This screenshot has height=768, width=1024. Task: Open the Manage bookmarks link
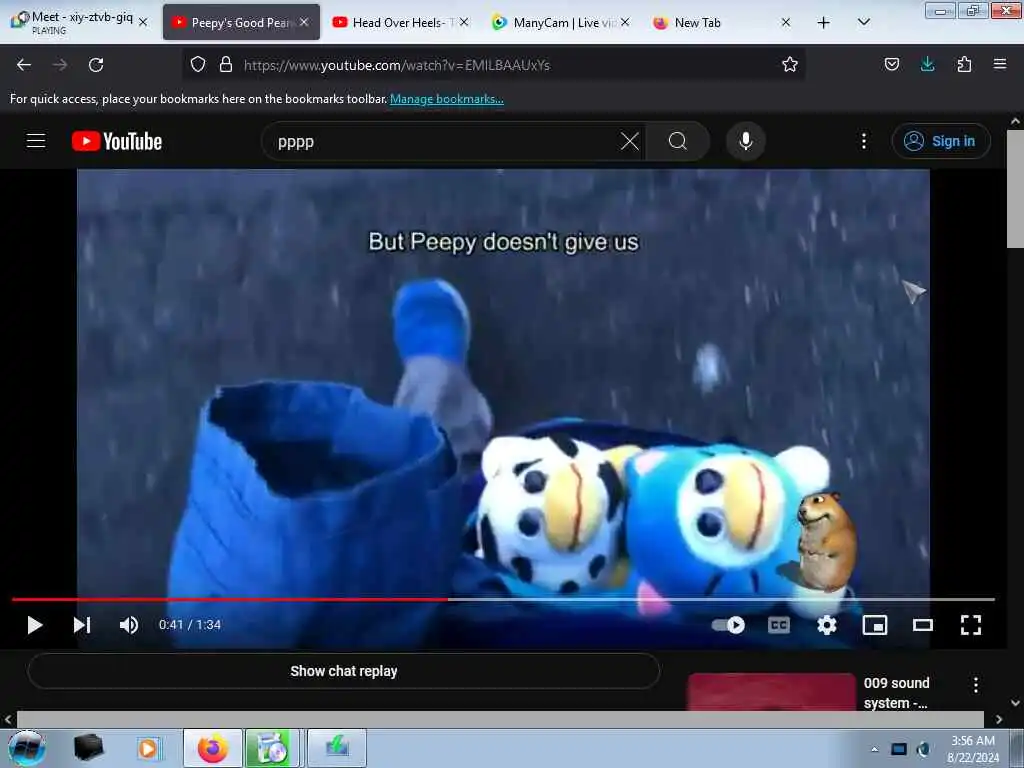tap(447, 99)
